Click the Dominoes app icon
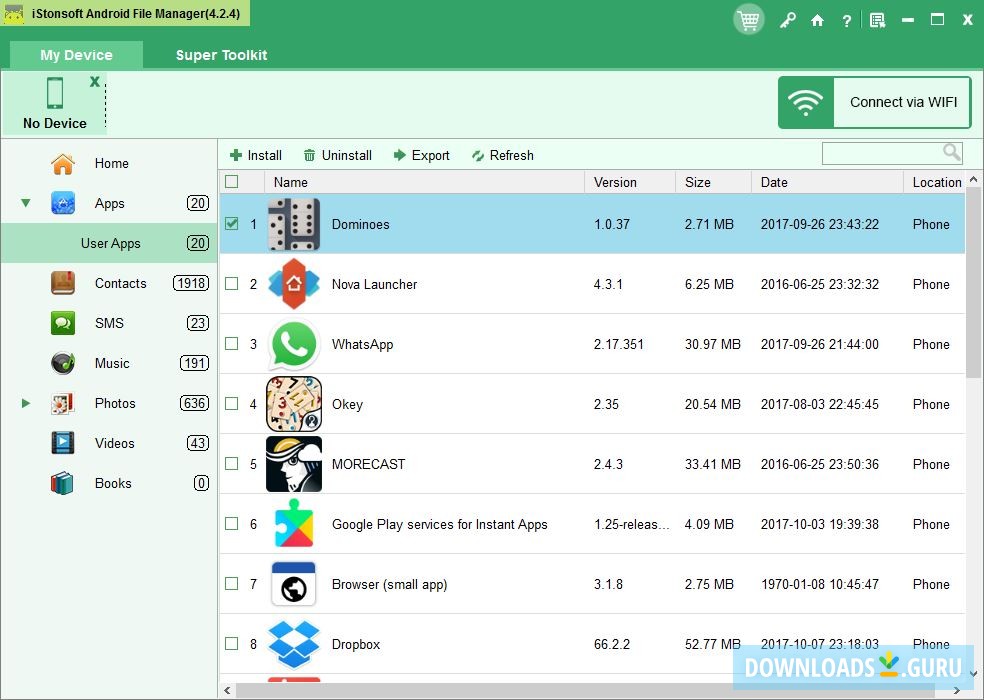The image size is (984, 700). click(294, 224)
